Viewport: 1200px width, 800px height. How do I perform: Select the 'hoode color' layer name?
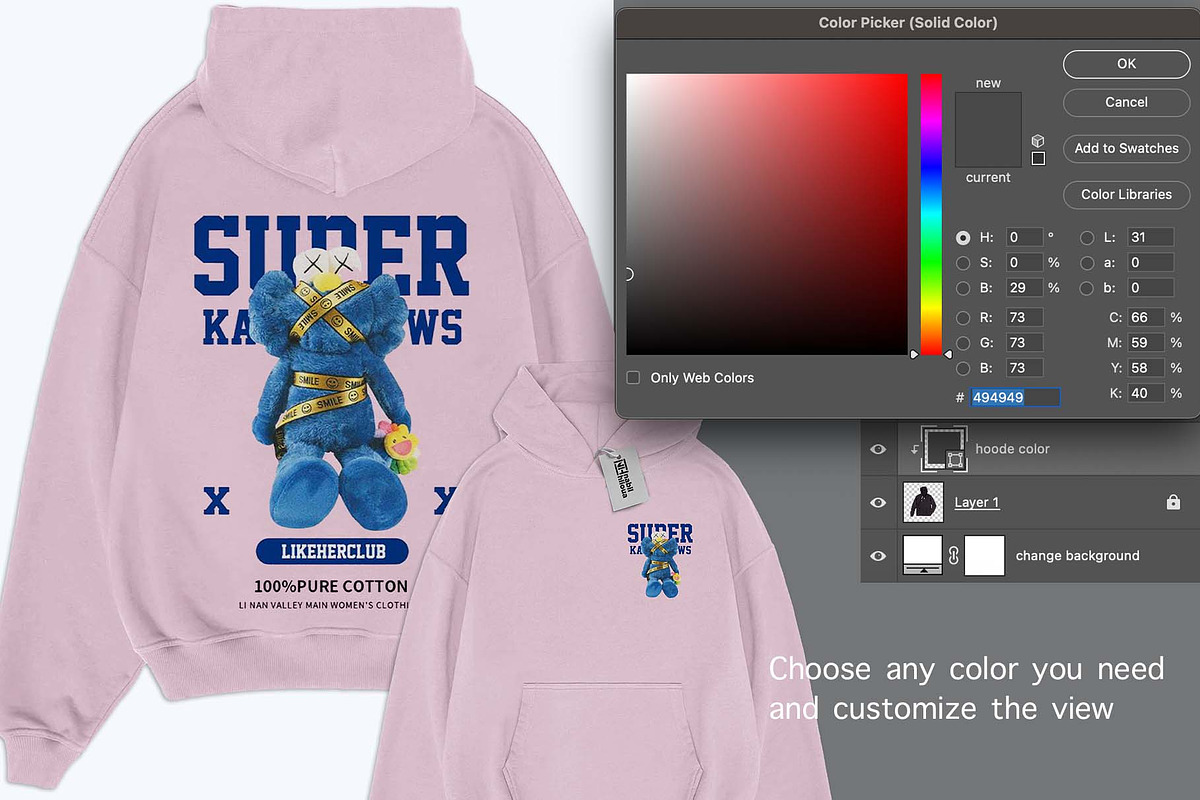coord(1012,449)
